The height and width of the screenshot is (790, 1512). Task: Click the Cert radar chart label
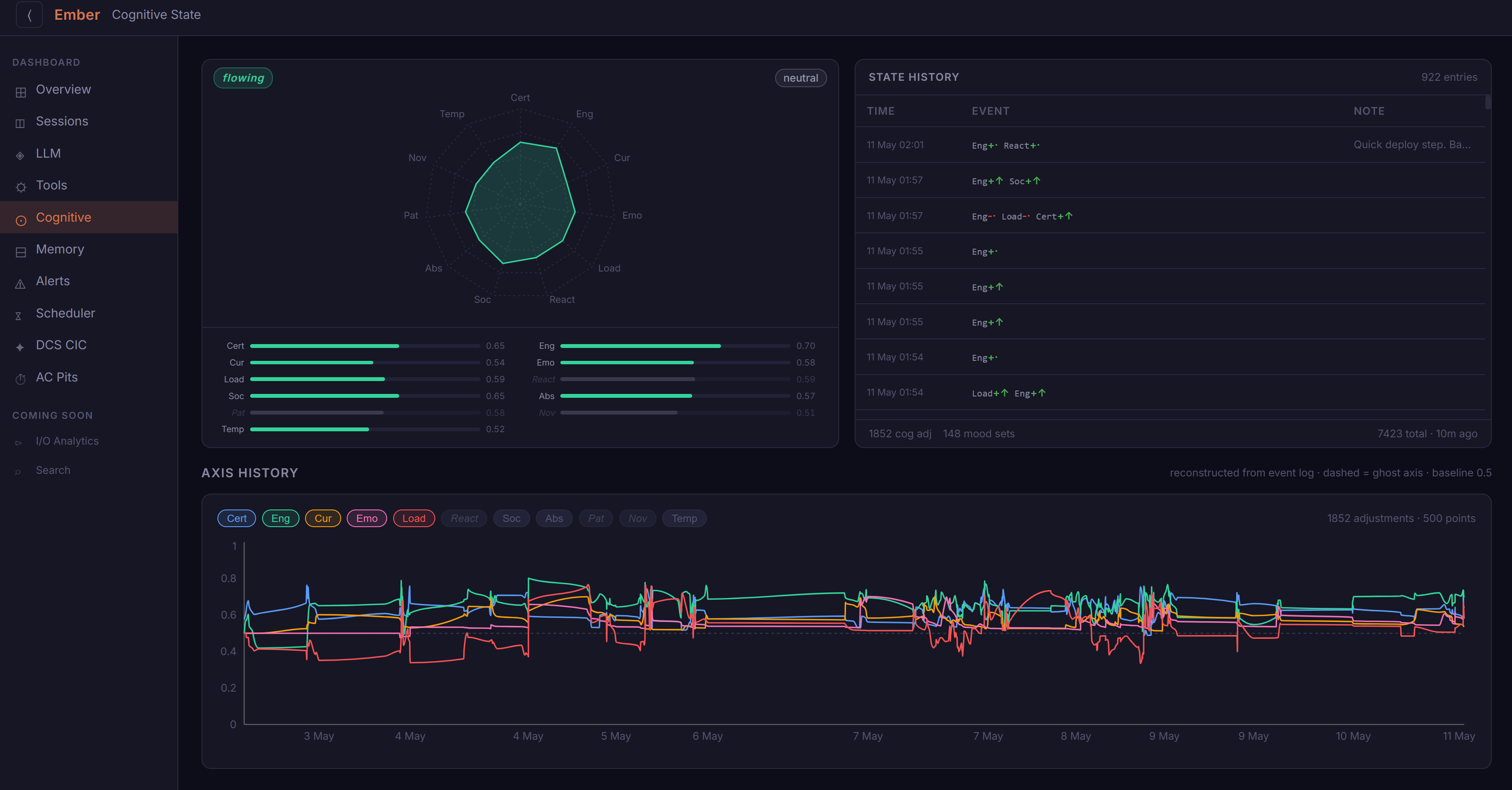point(520,98)
